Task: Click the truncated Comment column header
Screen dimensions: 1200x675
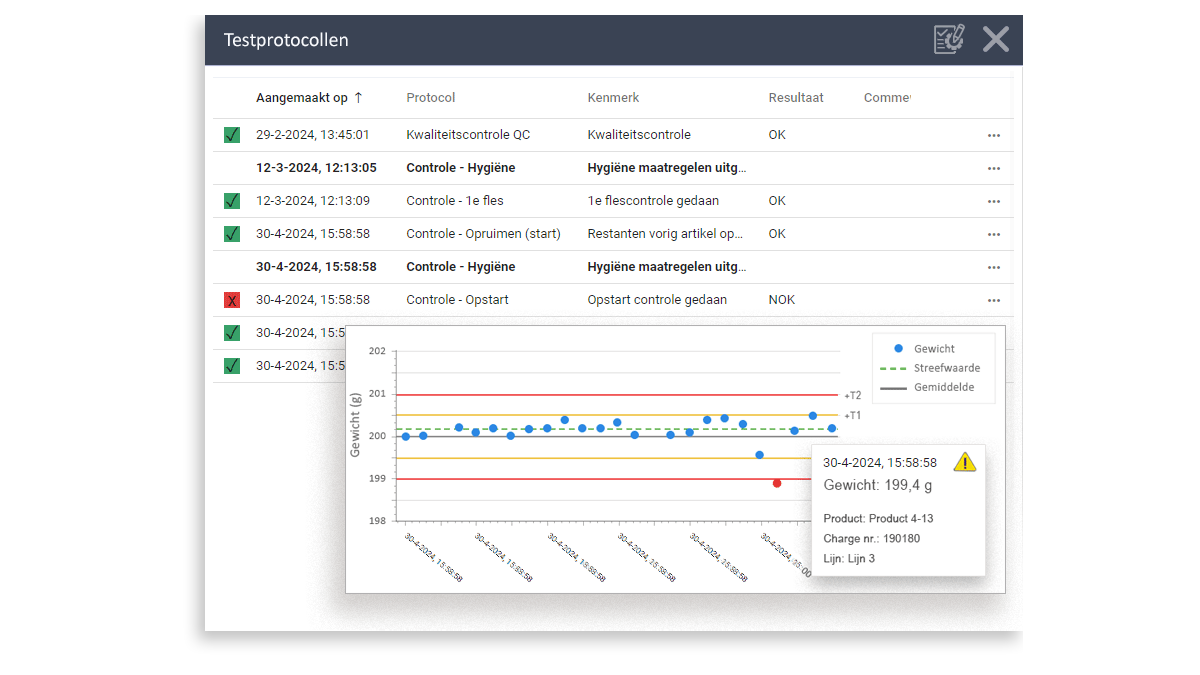Action: (887, 97)
